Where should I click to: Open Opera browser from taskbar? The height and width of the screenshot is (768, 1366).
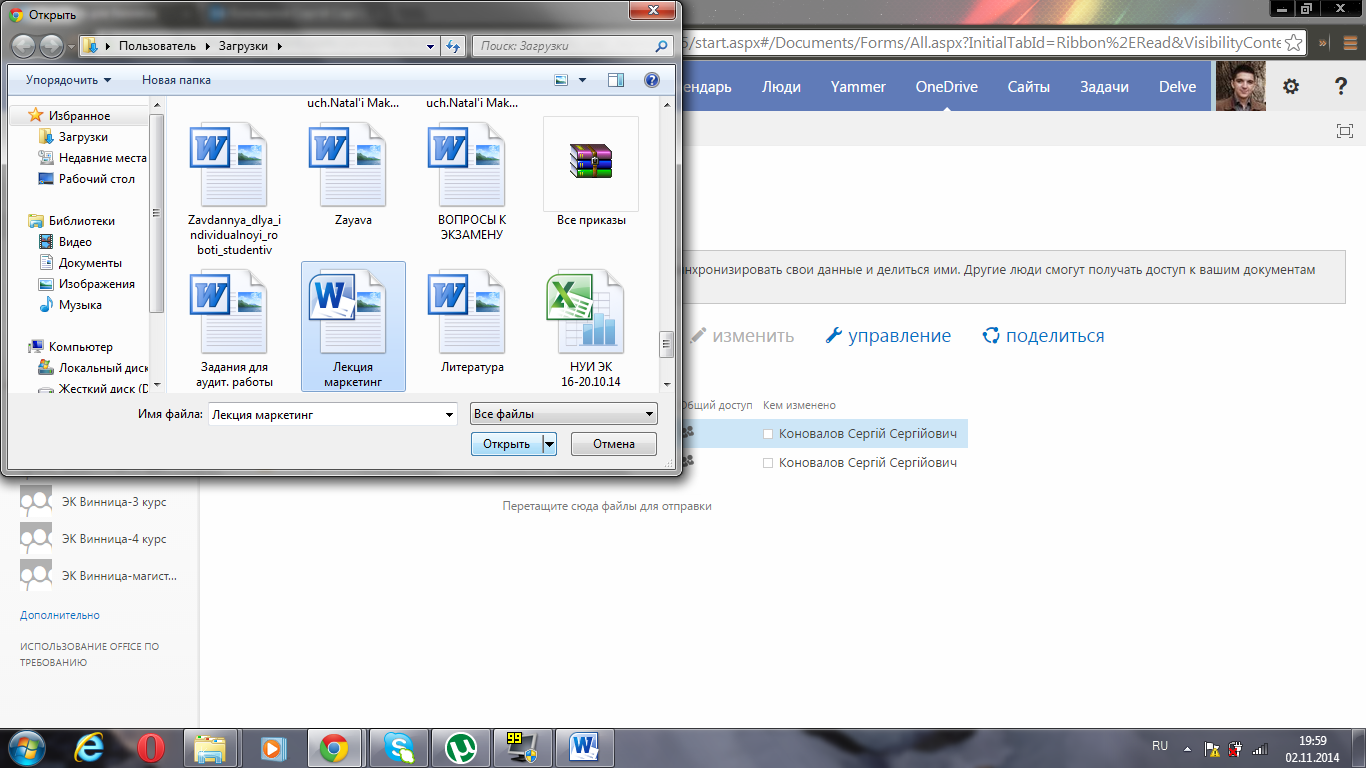151,747
